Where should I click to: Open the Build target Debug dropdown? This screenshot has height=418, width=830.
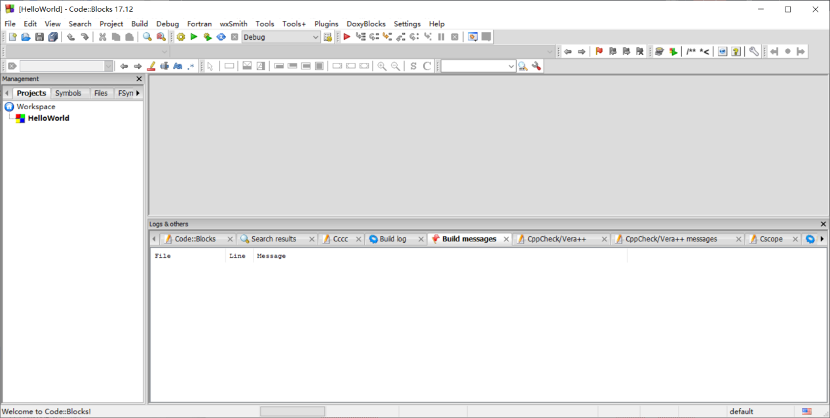click(281, 37)
